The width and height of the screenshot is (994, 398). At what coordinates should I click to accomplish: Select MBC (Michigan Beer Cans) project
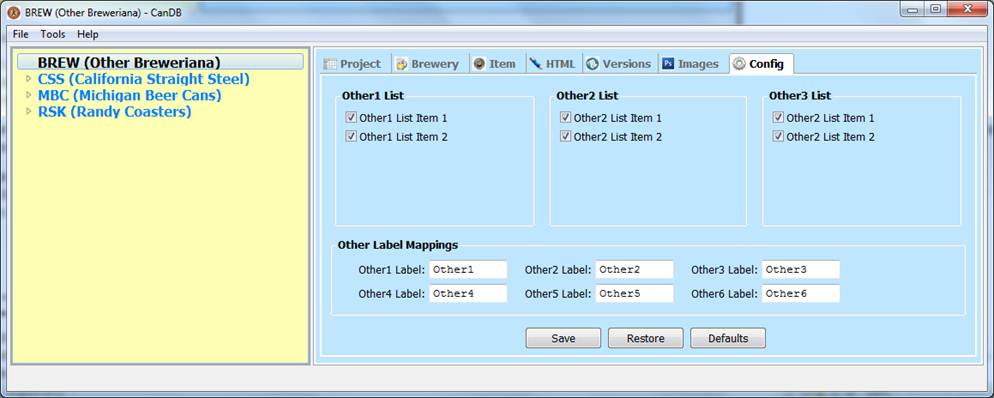[129, 95]
